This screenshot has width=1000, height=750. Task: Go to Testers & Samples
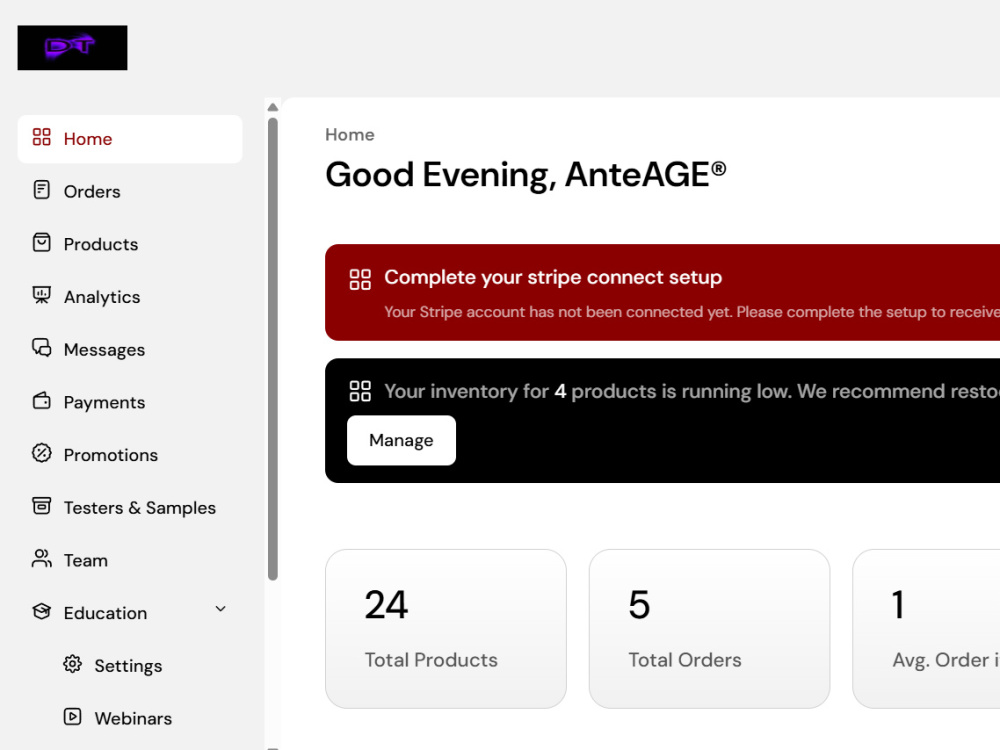pos(130,508)
